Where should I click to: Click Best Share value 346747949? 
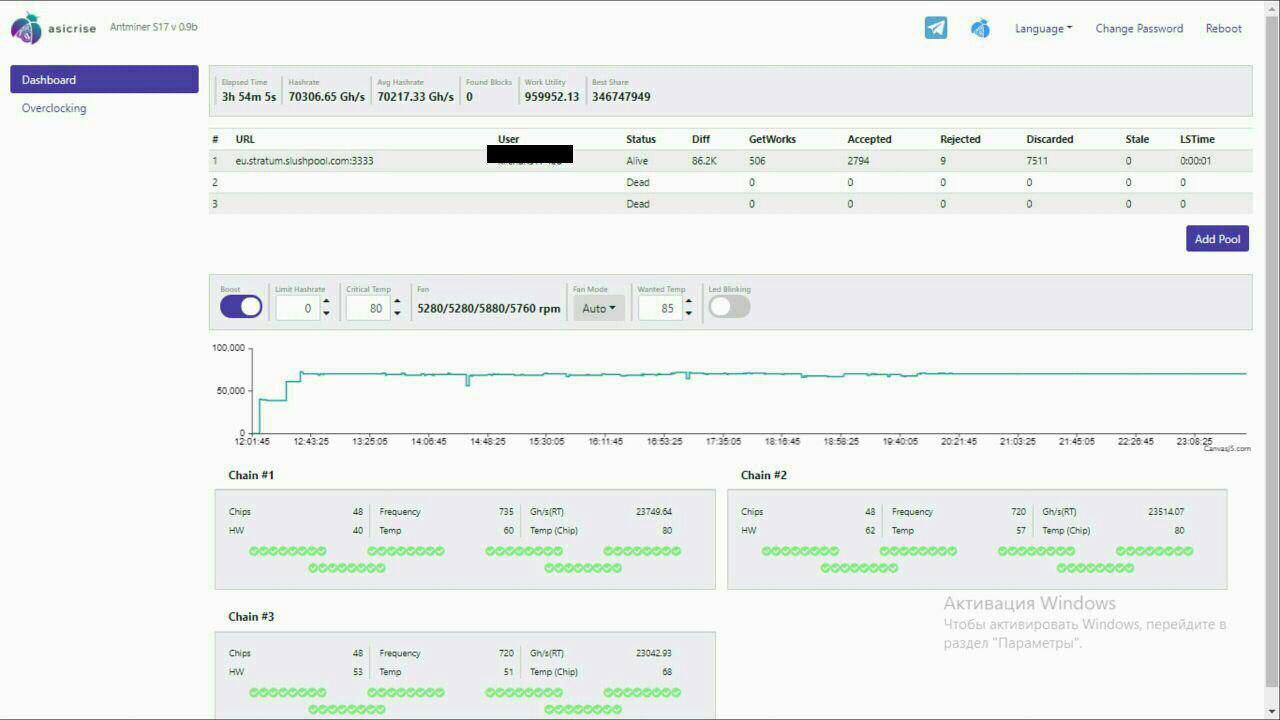(621, 97)
